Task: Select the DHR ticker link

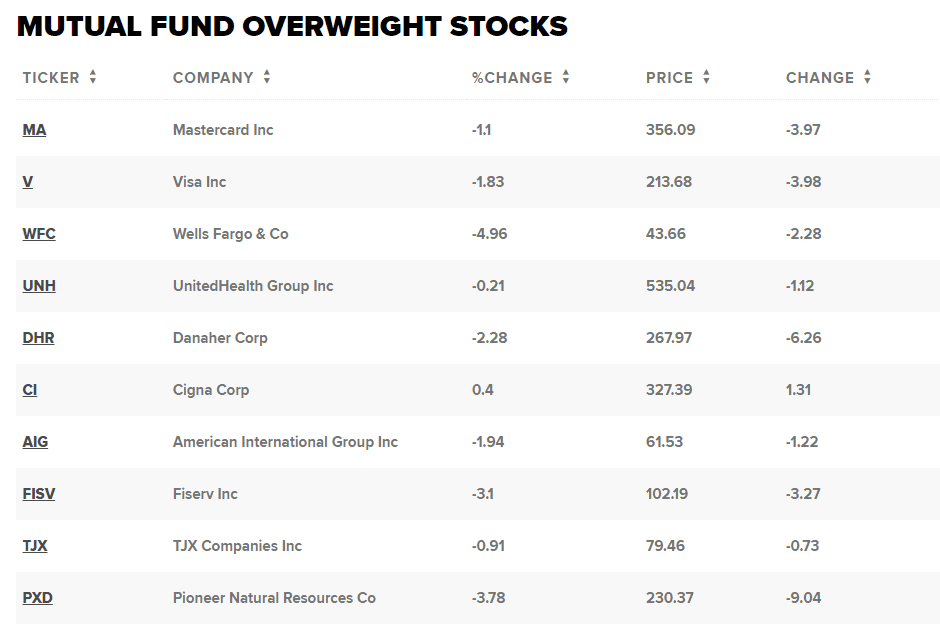Action: [x=38, y=338]
